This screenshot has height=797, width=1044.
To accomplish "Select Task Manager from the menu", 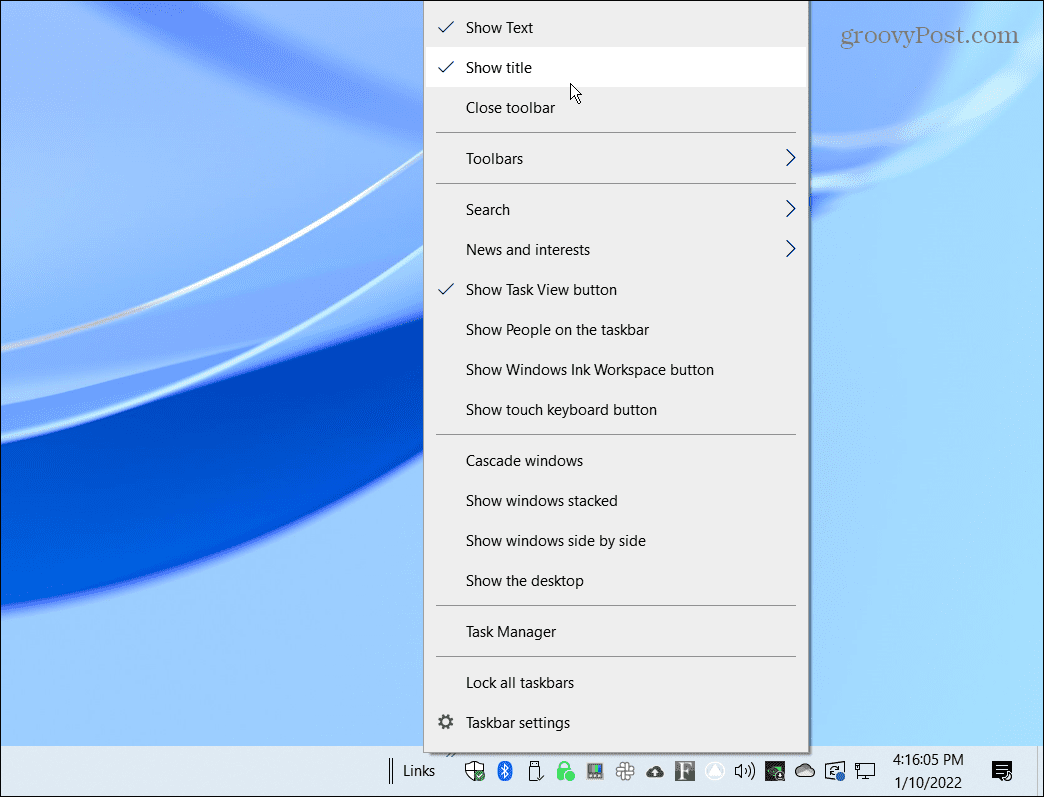I will coord(510,631).
